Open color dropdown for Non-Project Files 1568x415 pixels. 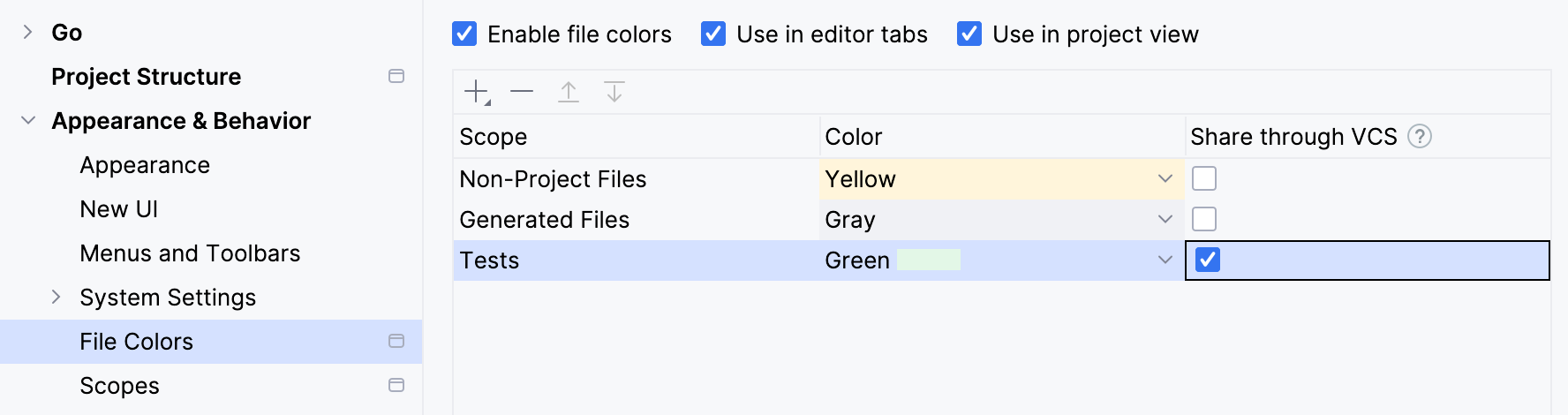(x=1165, y=179)
